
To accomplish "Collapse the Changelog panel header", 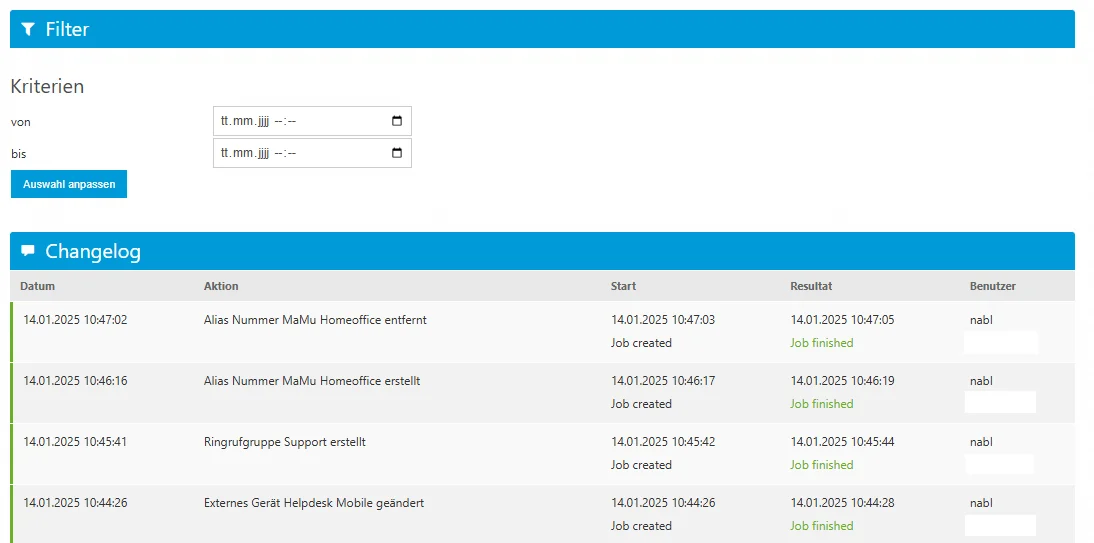I will coord(542,251).
